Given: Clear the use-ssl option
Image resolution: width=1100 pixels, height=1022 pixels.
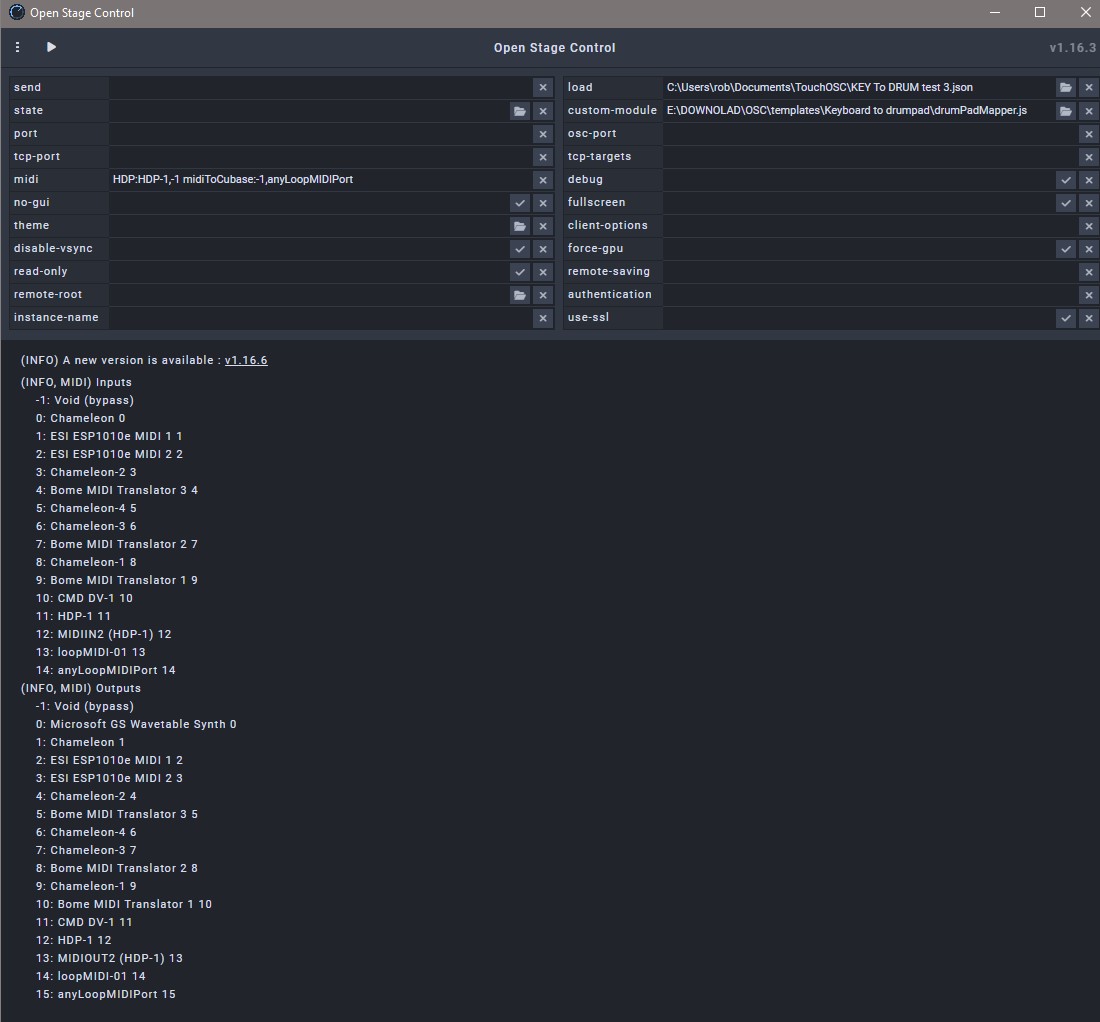Looking at the screenshot, I should tap(1088, 318).
